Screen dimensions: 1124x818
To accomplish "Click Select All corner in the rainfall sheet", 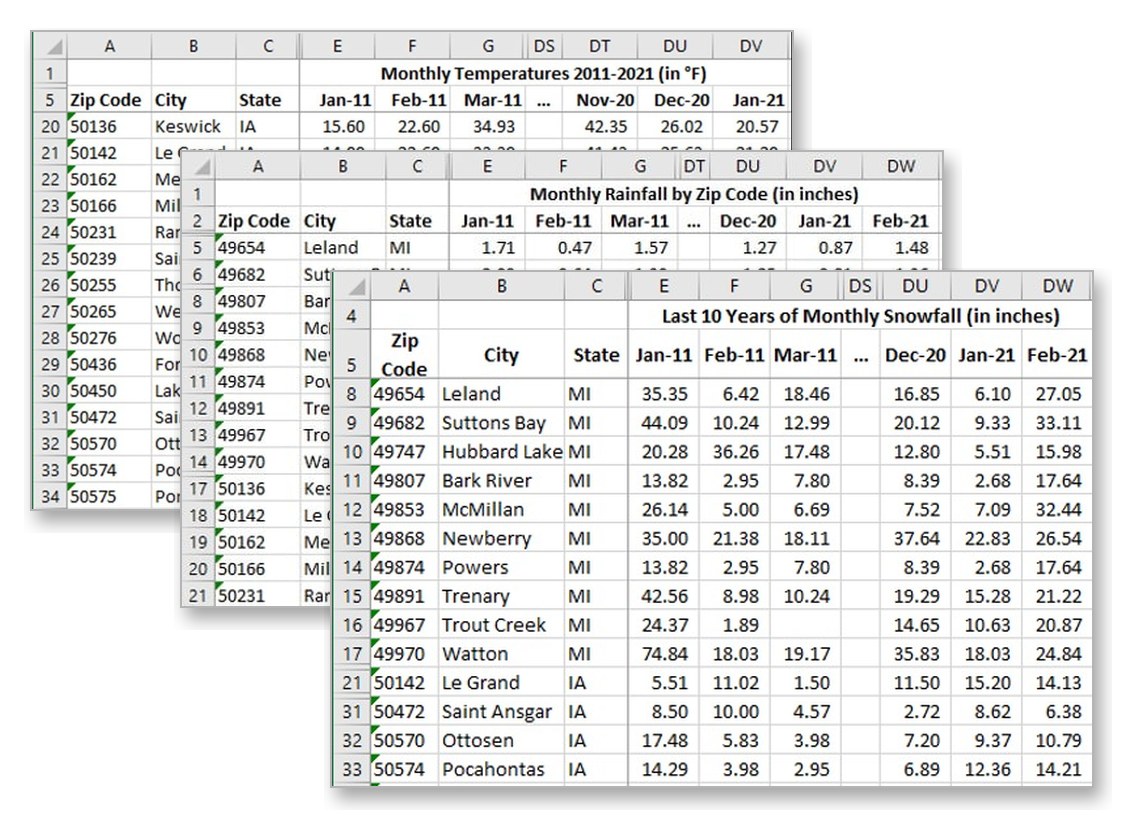I will click(x=198, y=167).
